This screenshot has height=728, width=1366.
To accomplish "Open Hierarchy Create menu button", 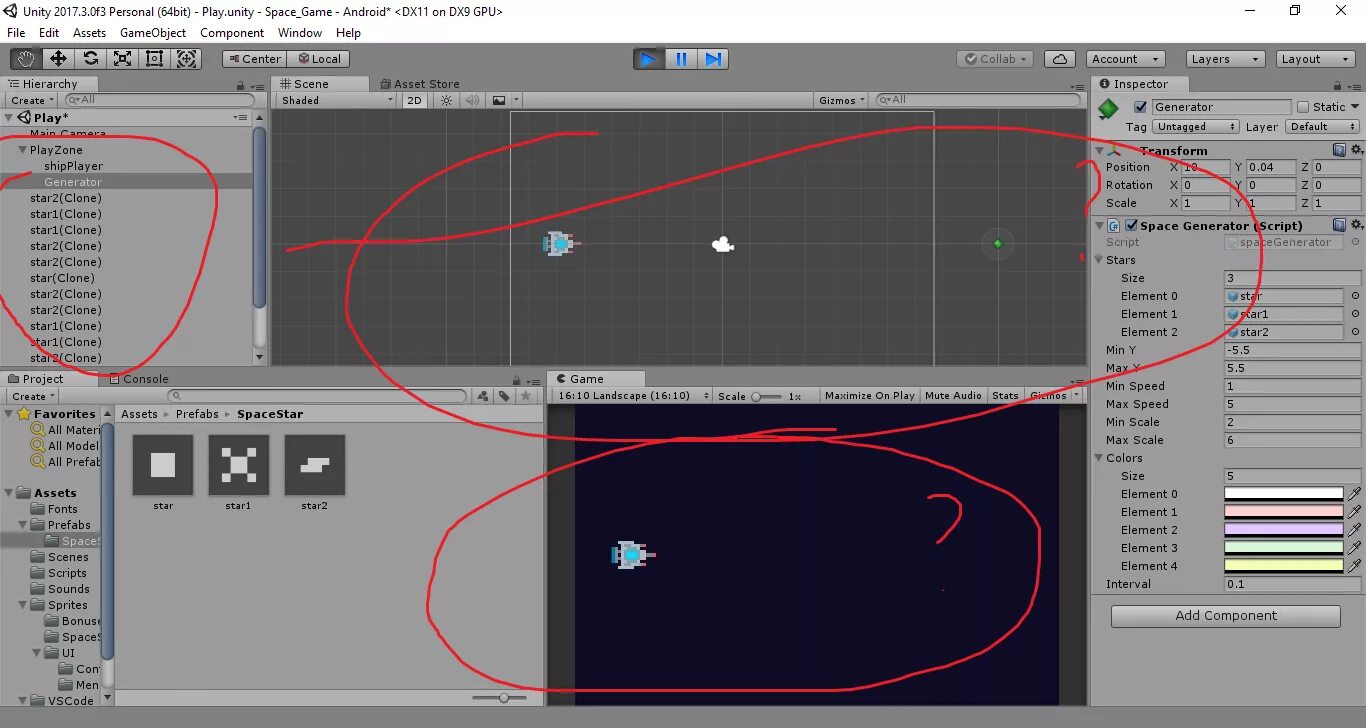I will 32,100.
